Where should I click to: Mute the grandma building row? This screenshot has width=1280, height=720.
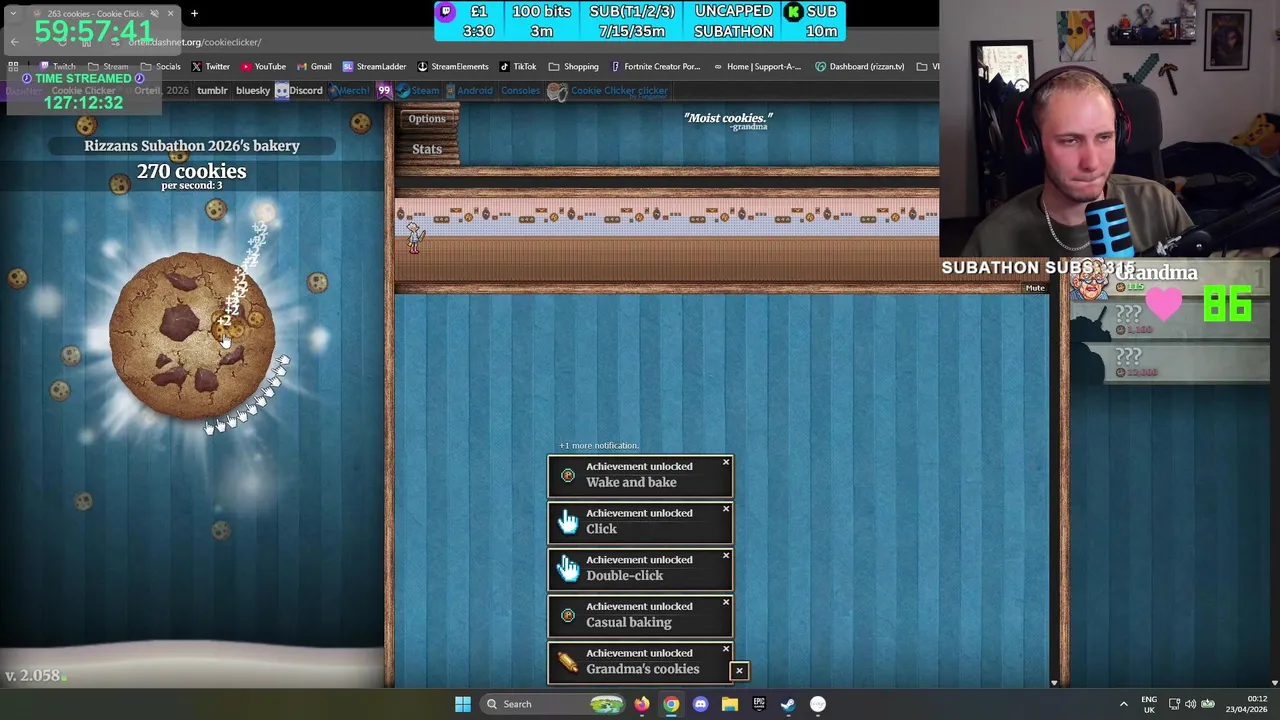tap(1035, 288)
